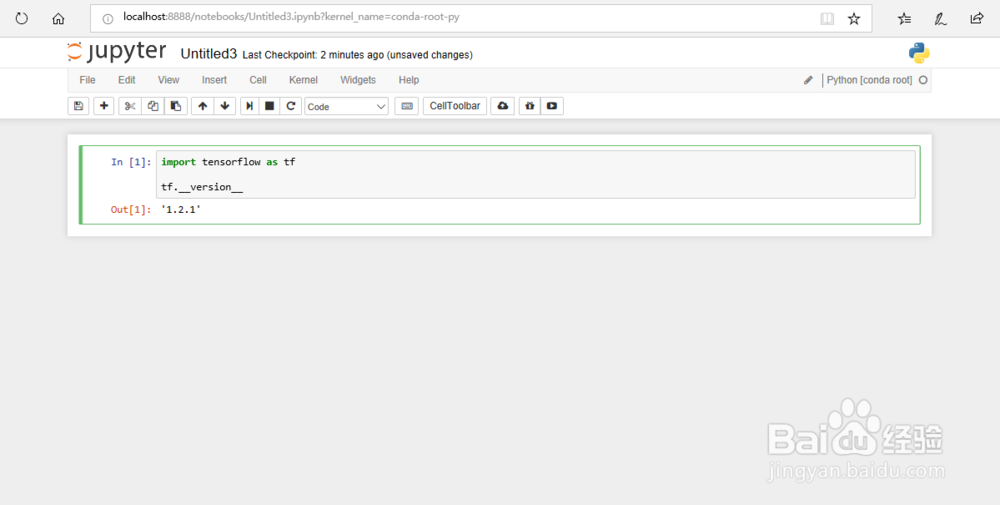Move selected cell down arrow
The width and height of the screenshot is (1000, 505).
(x=224, y=106)
